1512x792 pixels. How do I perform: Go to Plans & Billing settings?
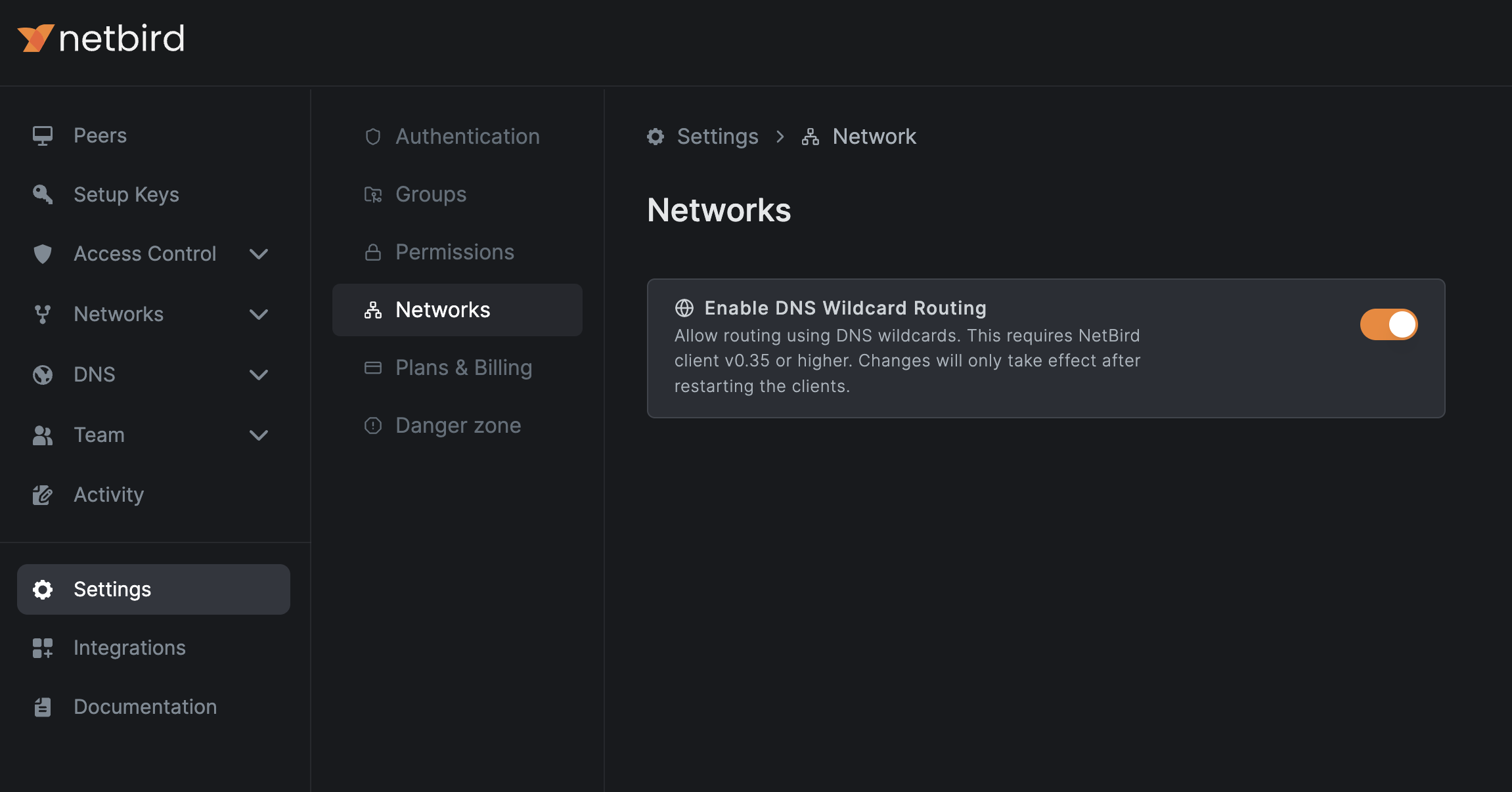point(463,368)
